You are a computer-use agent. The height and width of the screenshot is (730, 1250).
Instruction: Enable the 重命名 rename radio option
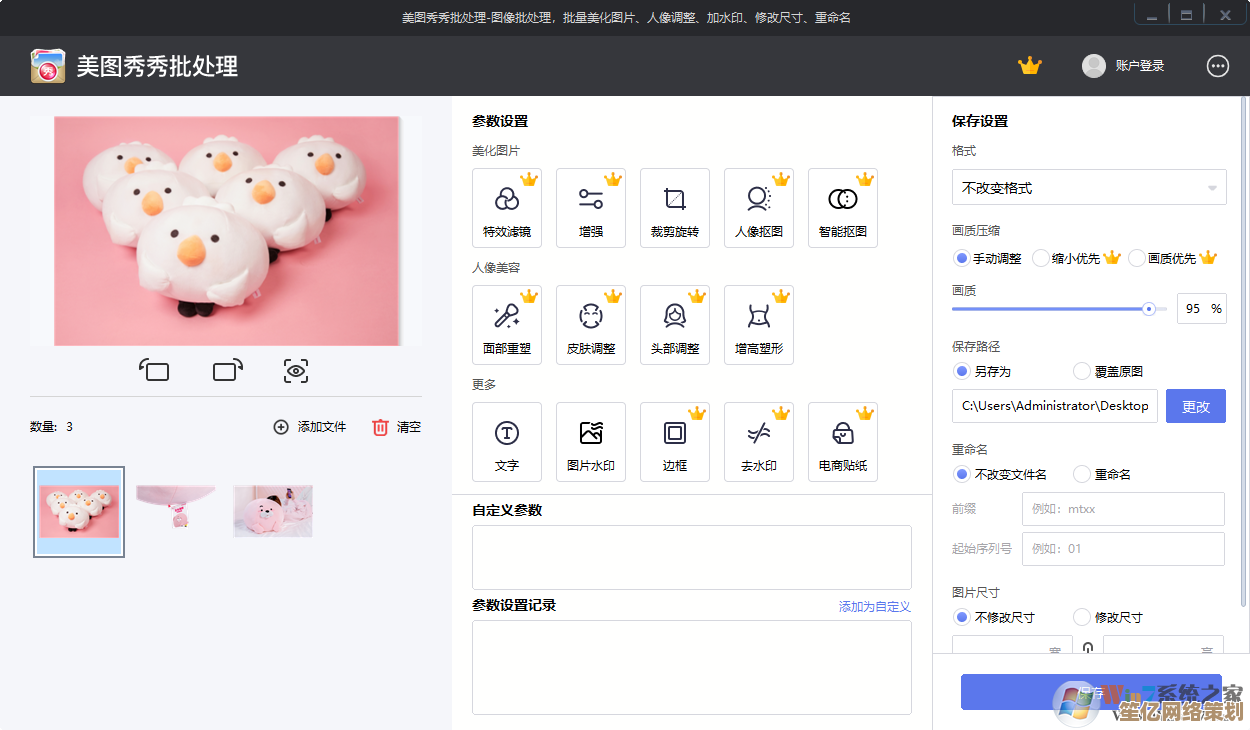1082,474
